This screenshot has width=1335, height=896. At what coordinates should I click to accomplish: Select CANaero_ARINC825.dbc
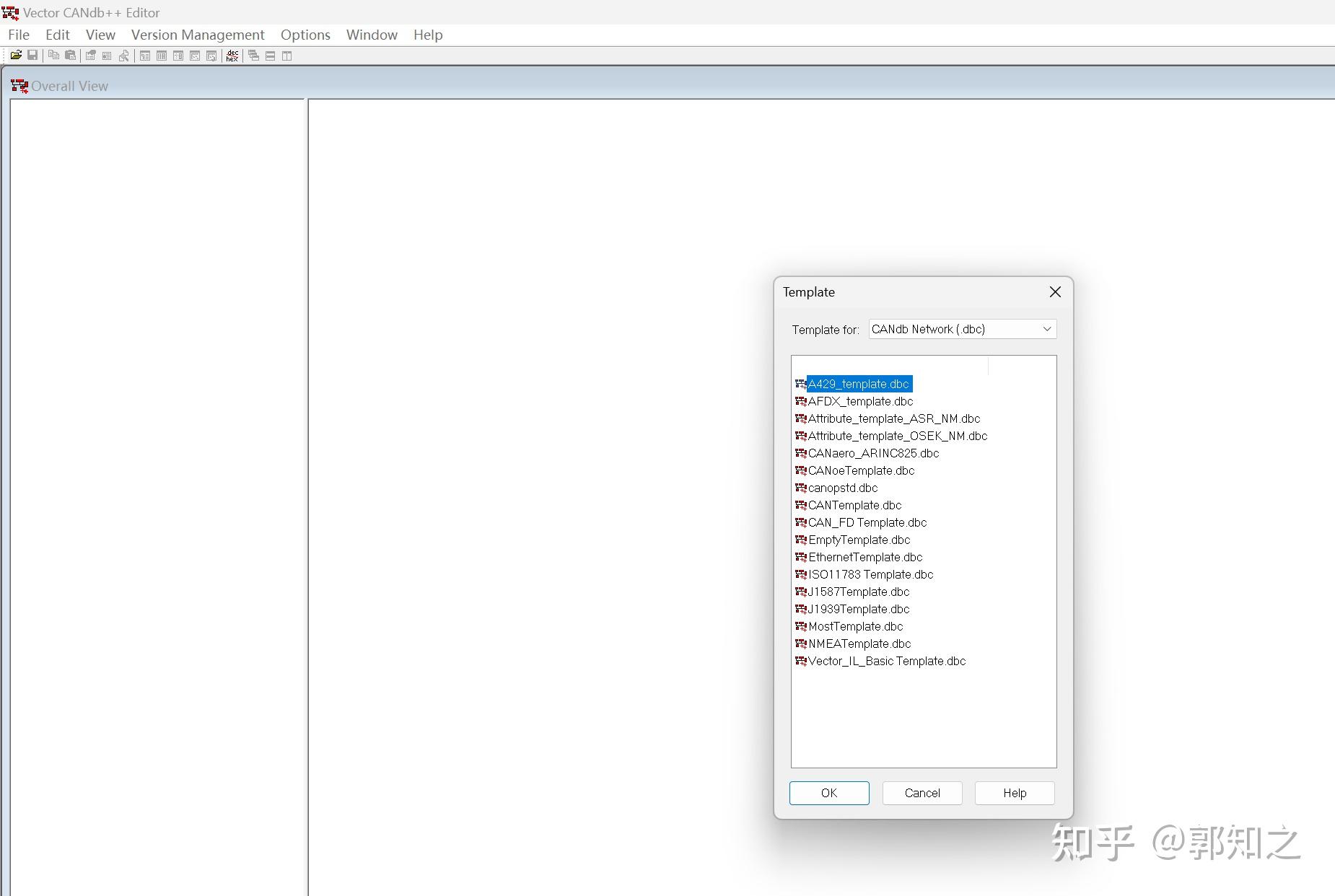(x=873, y=453)
